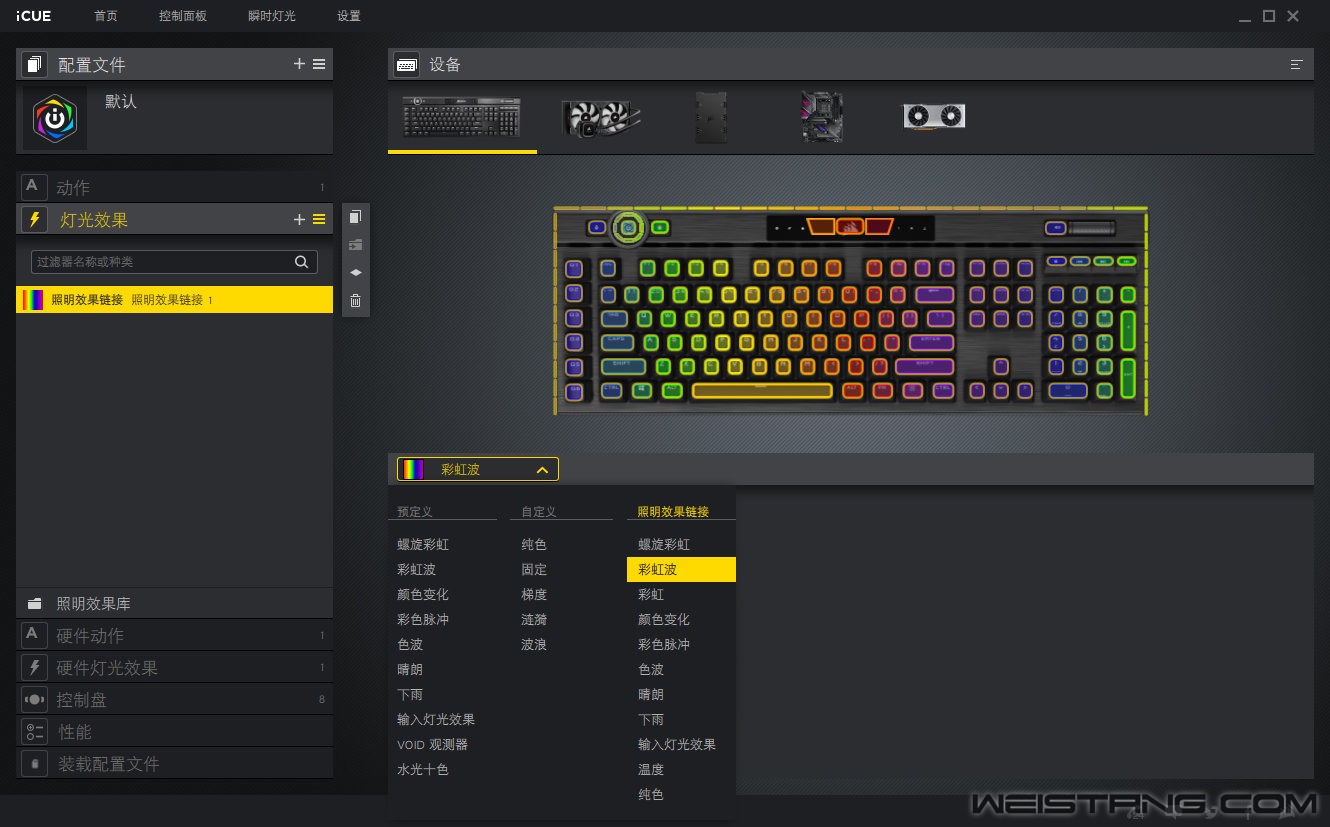This screenshot has width=1330, height=827.
Task: Select 彩虹 under 照明效果链接
Action: [651, 595]
